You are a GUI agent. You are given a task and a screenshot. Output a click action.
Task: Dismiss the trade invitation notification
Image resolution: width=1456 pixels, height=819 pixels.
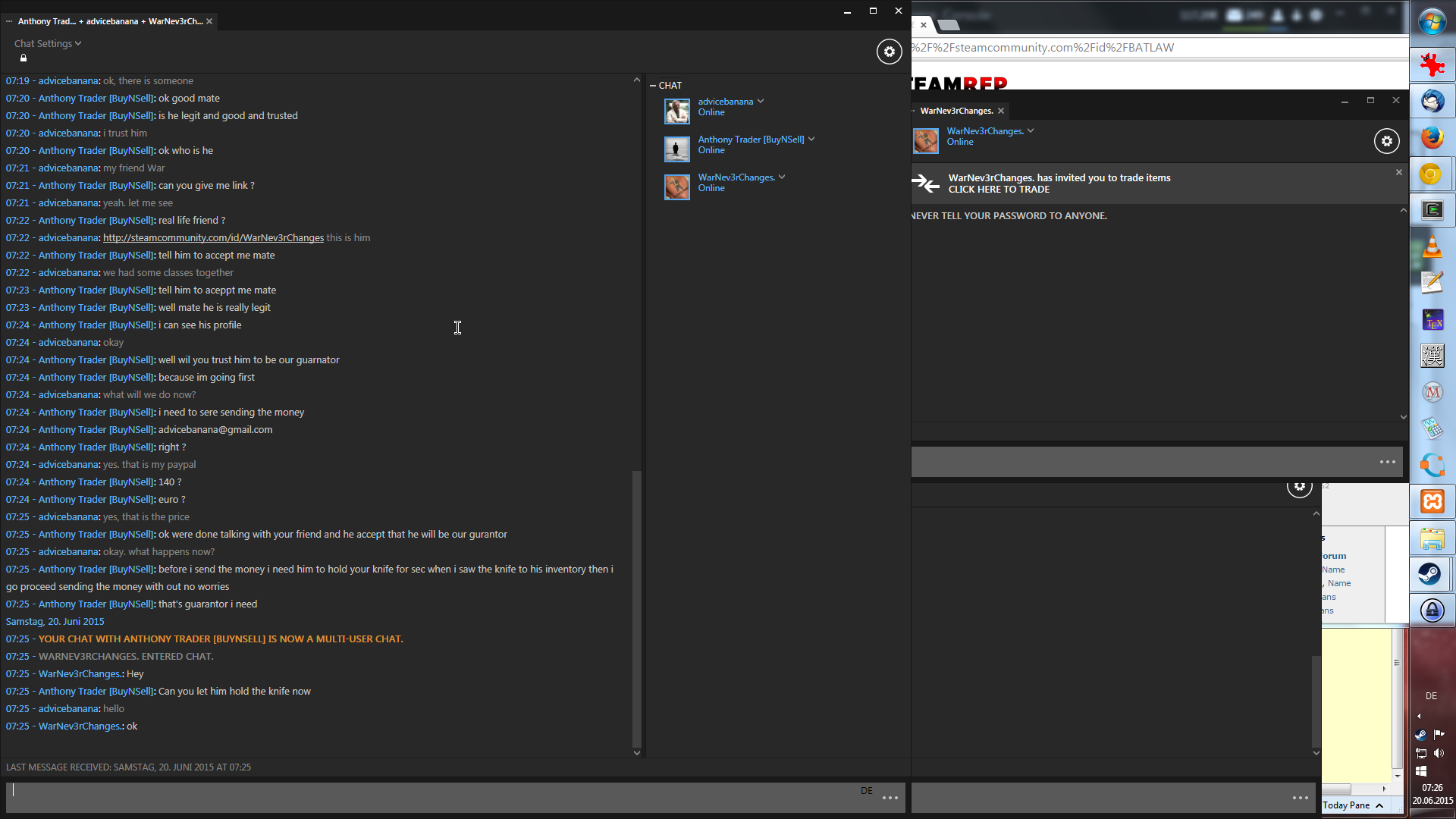tap(1399, 173)
